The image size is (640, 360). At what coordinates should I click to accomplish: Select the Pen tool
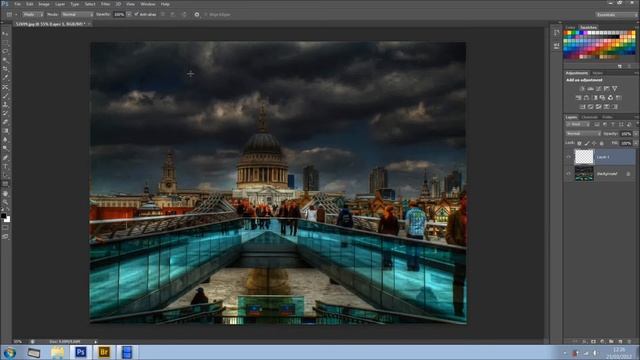pos(5,158)
